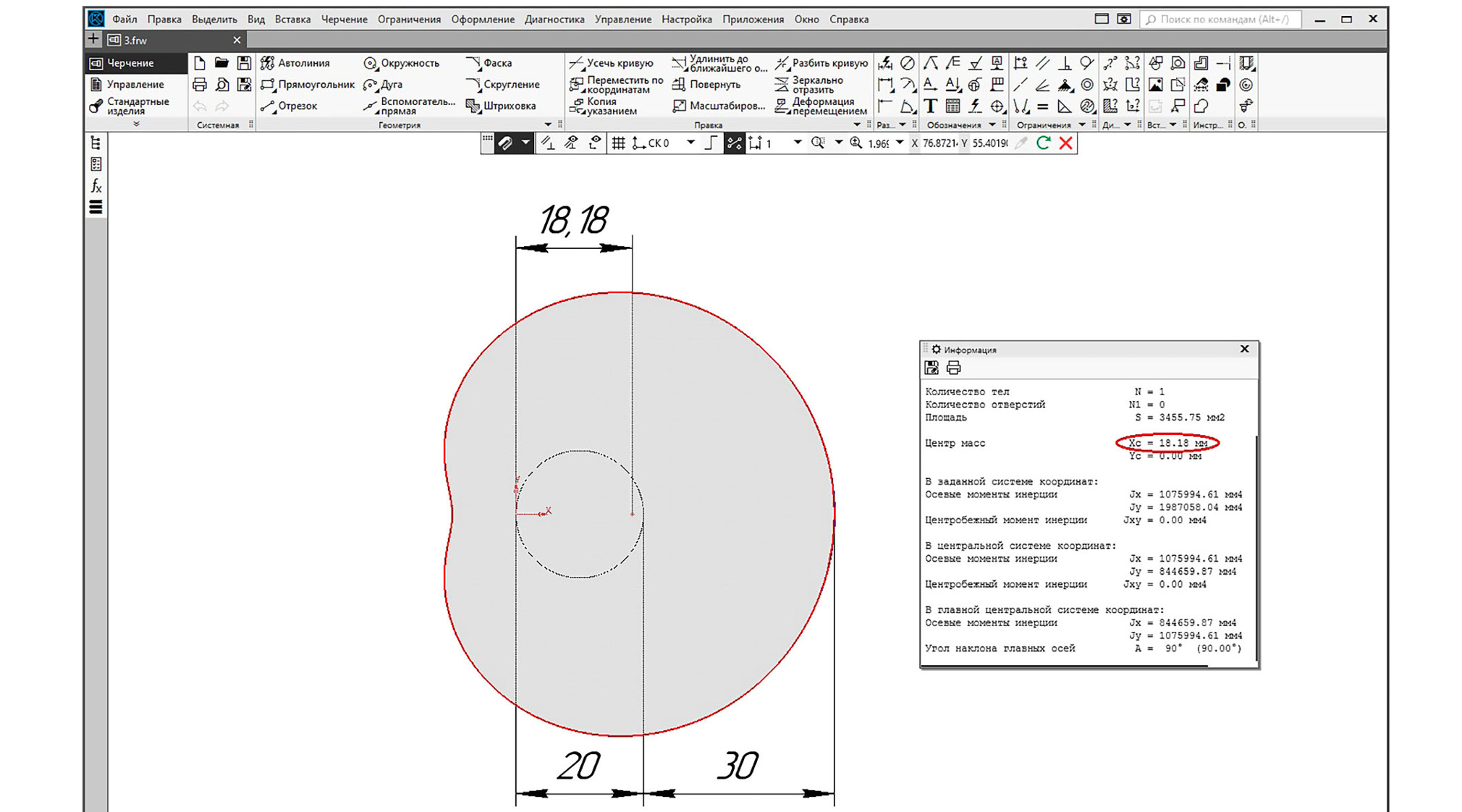The image size is (1462, 812).
Task: Select the Окружность (circle) tool
Action: point(402,63)
